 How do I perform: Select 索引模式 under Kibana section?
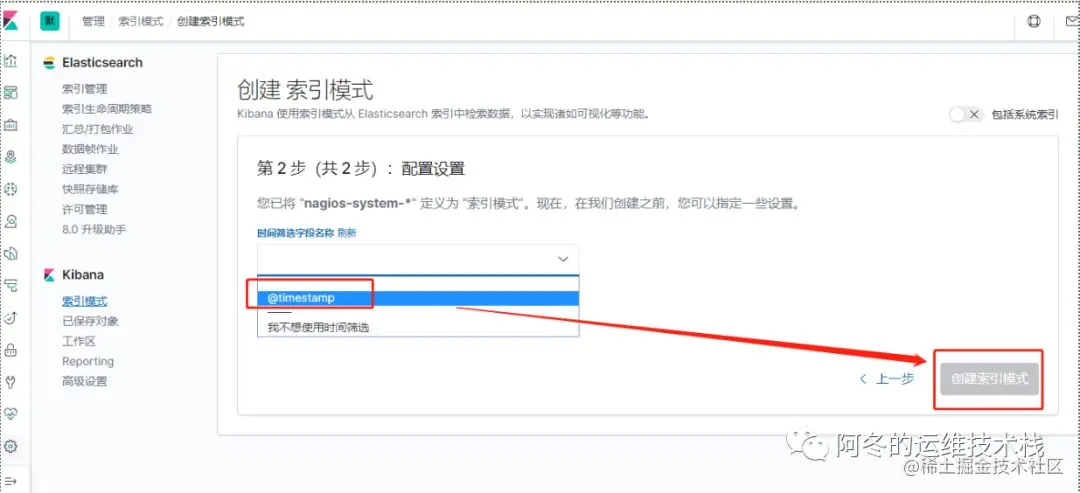point(85,302)
